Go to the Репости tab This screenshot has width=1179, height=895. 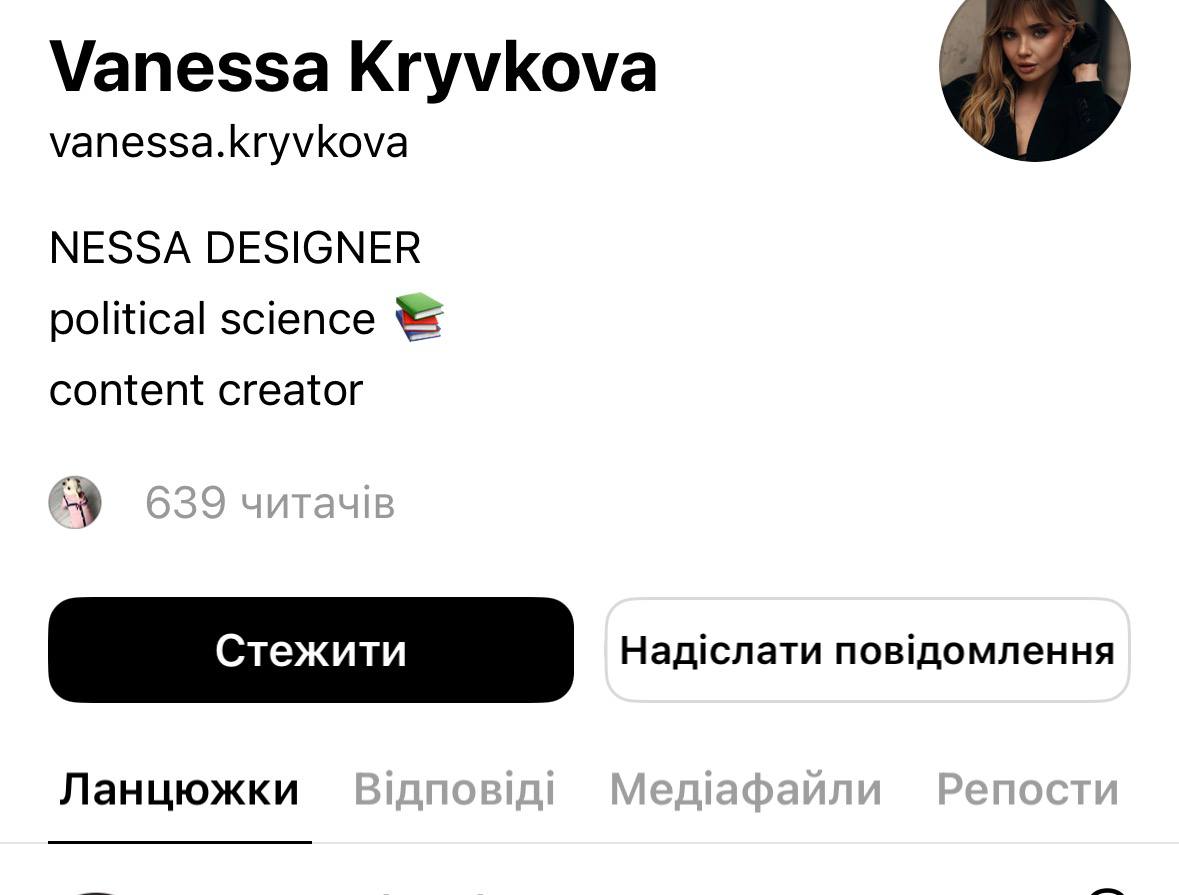(1027, 789)
